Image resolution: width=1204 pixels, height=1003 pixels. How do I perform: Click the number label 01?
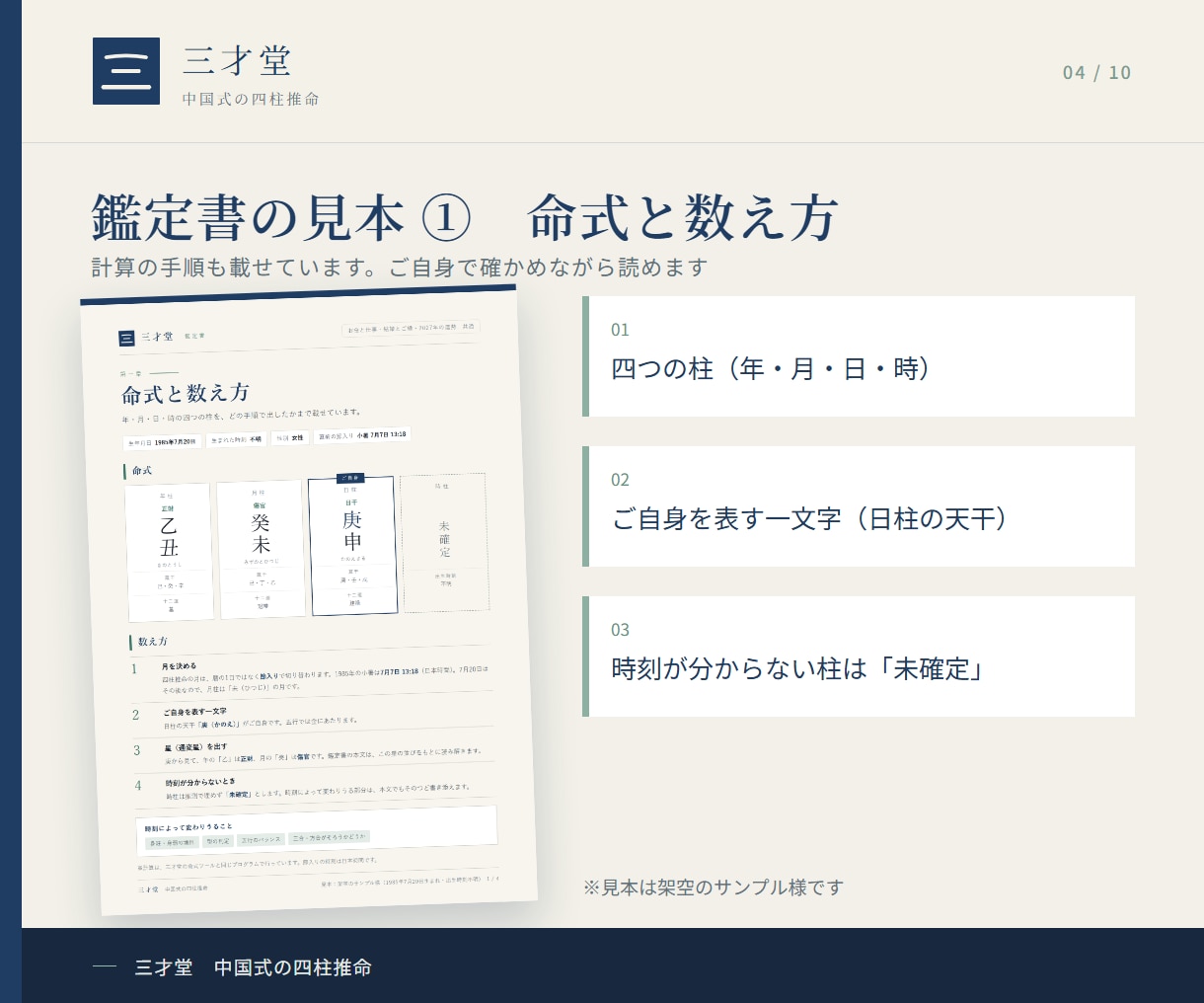(620, 330)
